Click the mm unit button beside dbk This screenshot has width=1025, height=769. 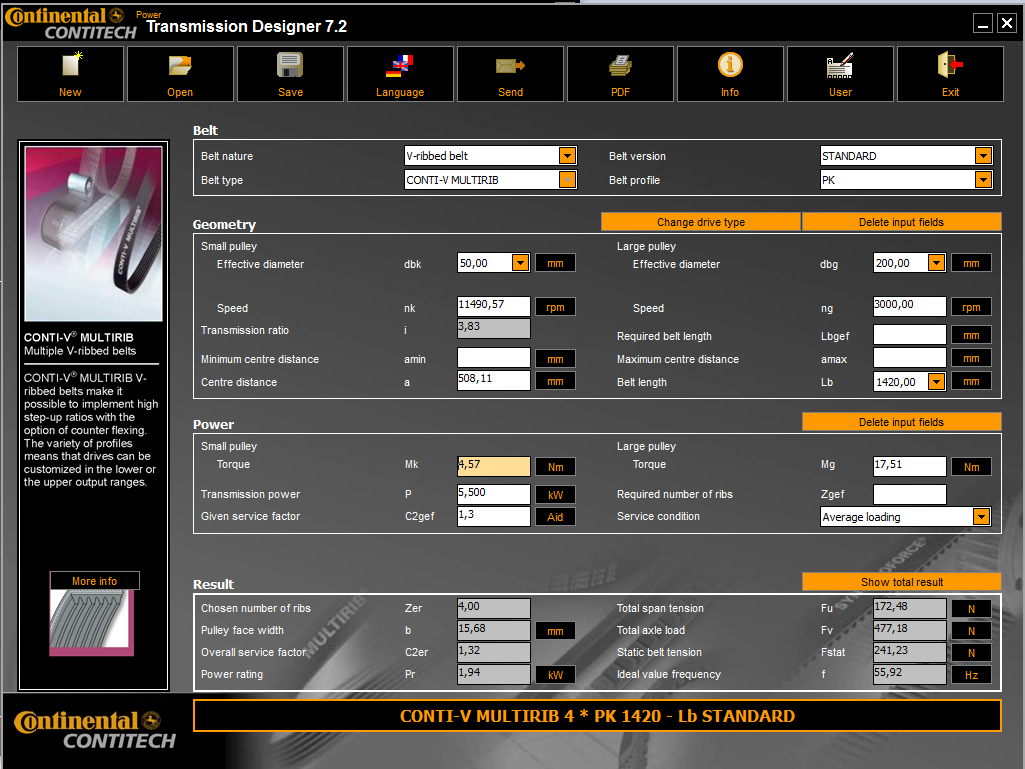555,263
